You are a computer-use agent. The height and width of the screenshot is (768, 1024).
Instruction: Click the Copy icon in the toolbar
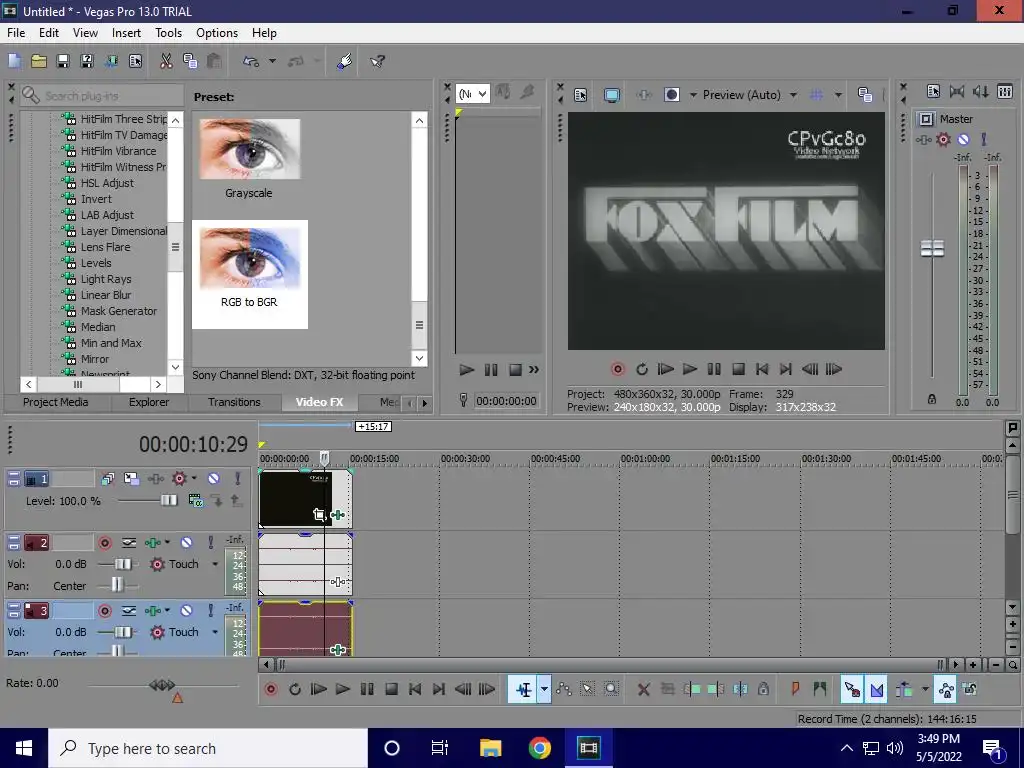pos(190,61)
